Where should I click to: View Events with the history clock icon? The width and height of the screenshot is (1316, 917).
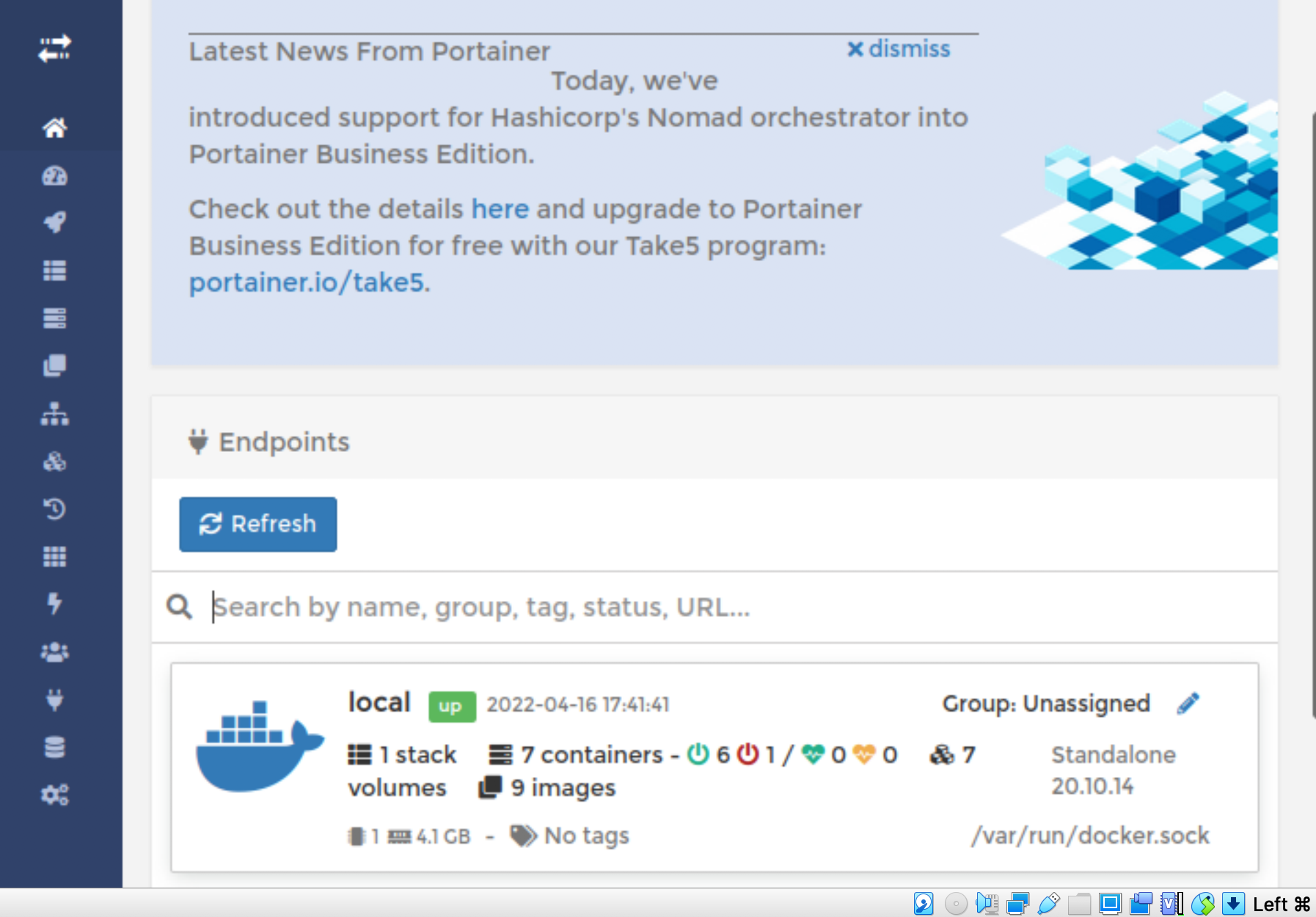pos(55,508)
